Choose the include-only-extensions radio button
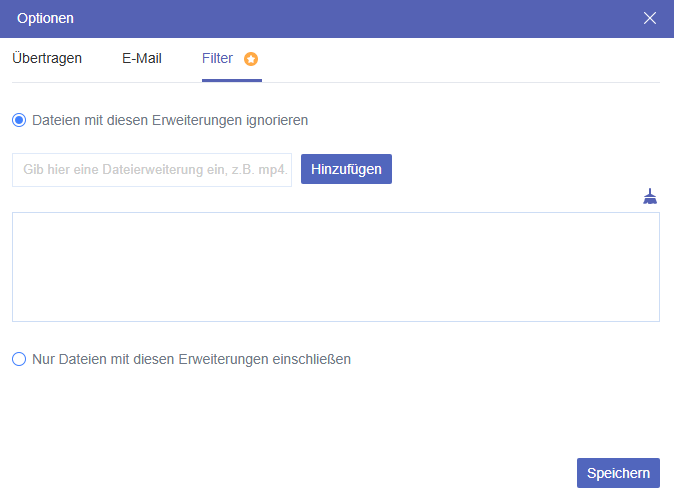 [19, 359]
